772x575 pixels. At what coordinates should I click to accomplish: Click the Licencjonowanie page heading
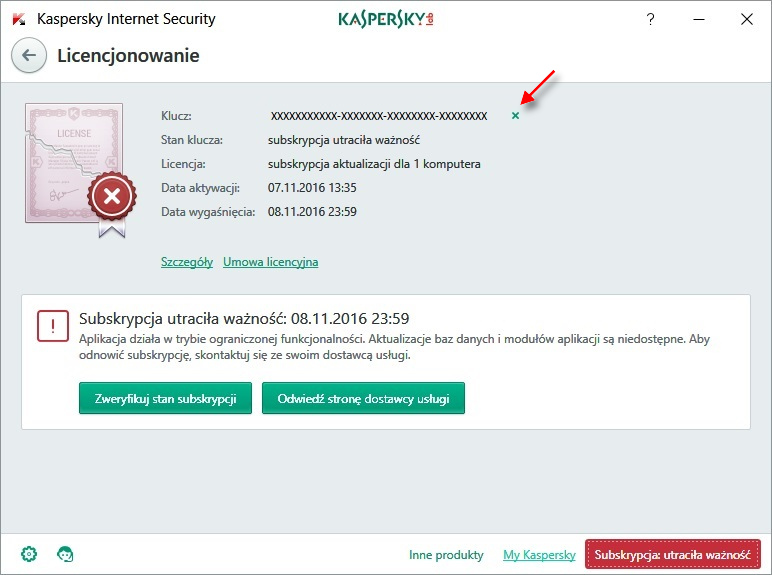[129, 56]
